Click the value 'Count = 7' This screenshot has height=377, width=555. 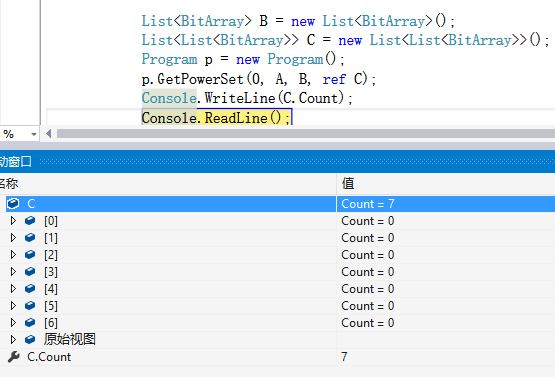click(x=367, y=204)
